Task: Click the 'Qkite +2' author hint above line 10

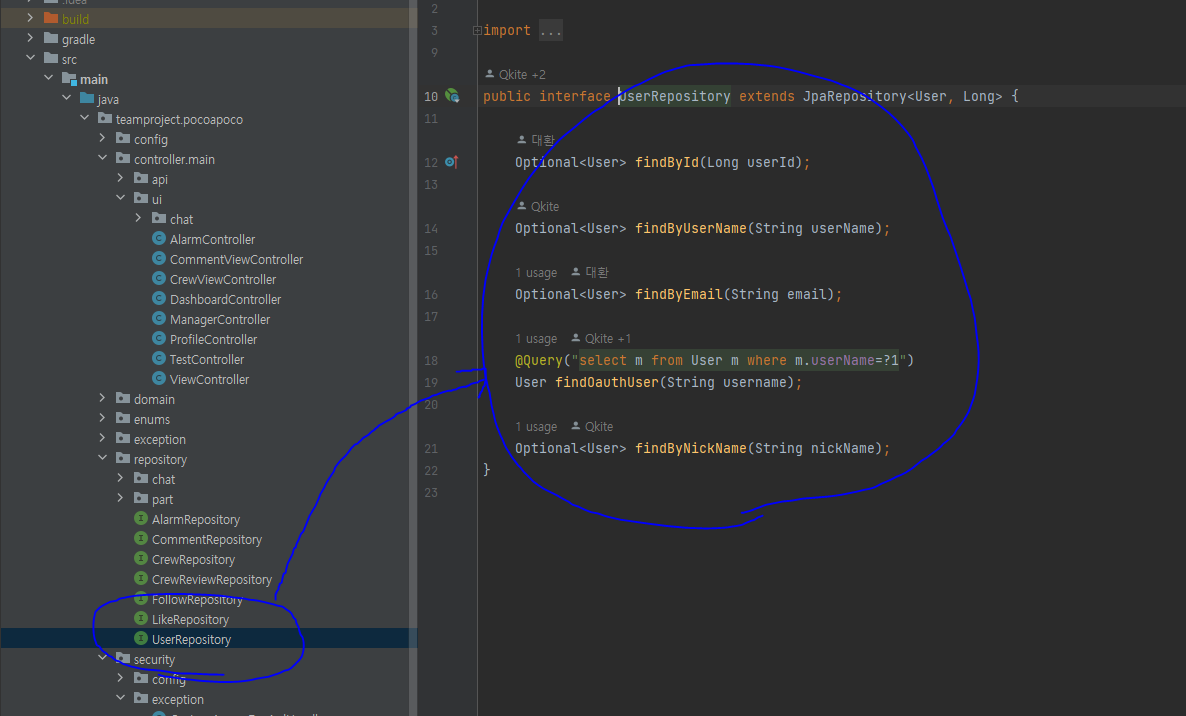Action: click(515, 74)
